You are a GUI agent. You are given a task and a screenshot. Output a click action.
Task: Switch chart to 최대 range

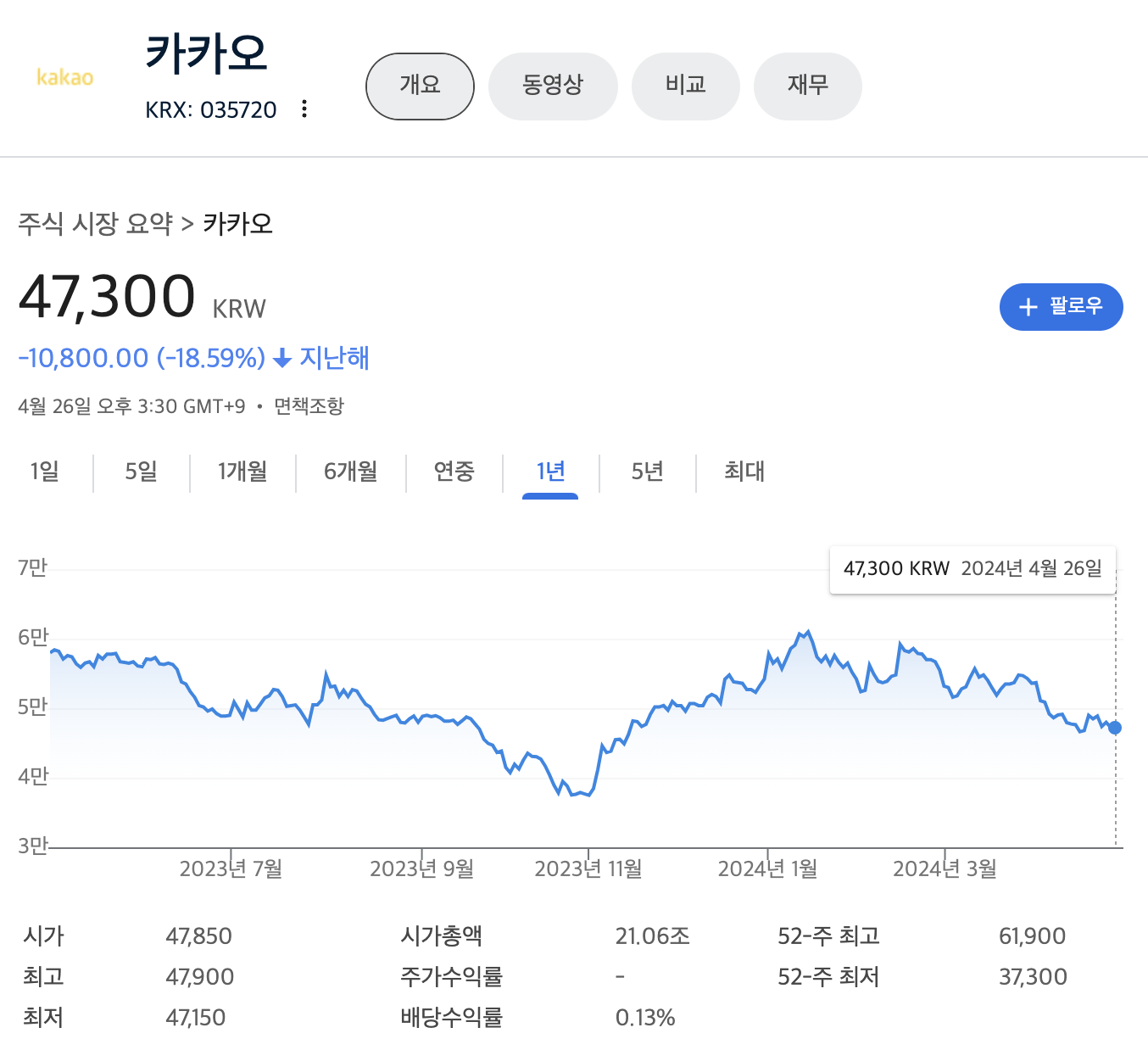click(x=744, y=472)
